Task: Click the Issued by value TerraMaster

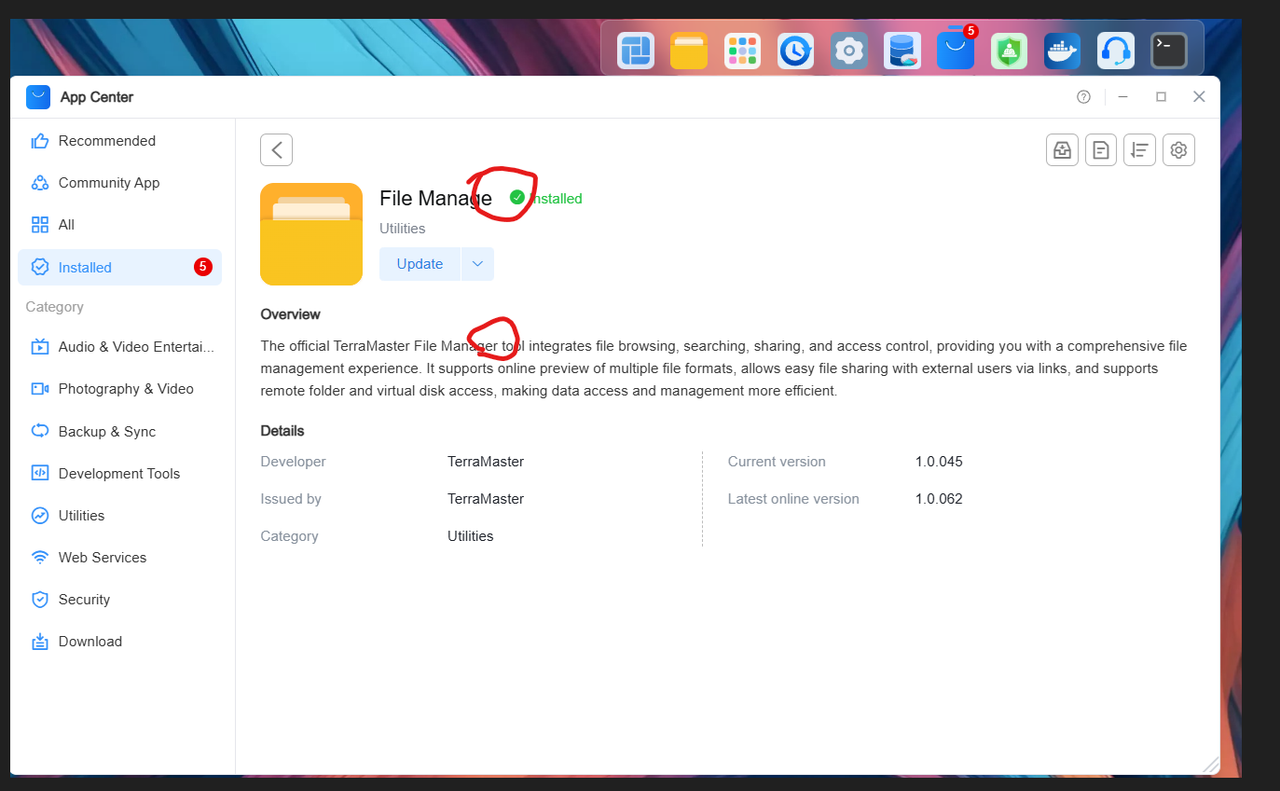Action: [x=486, y=499]
